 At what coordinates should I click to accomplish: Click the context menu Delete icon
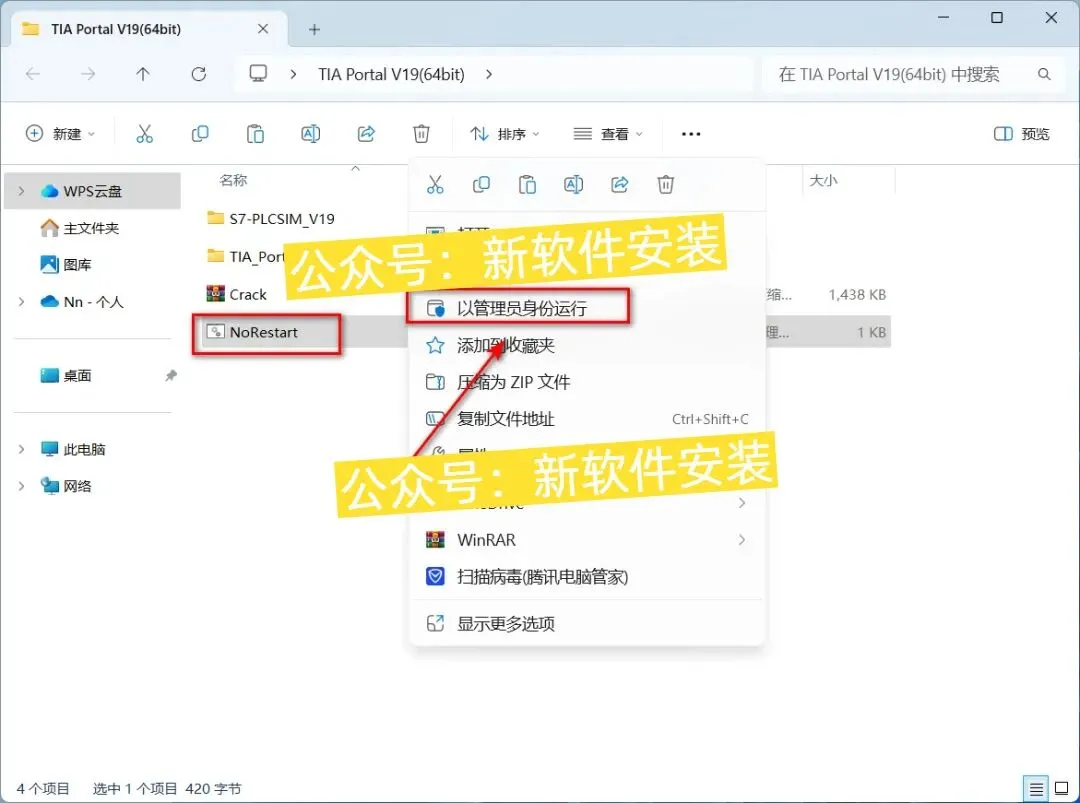[x=665, y=185]
